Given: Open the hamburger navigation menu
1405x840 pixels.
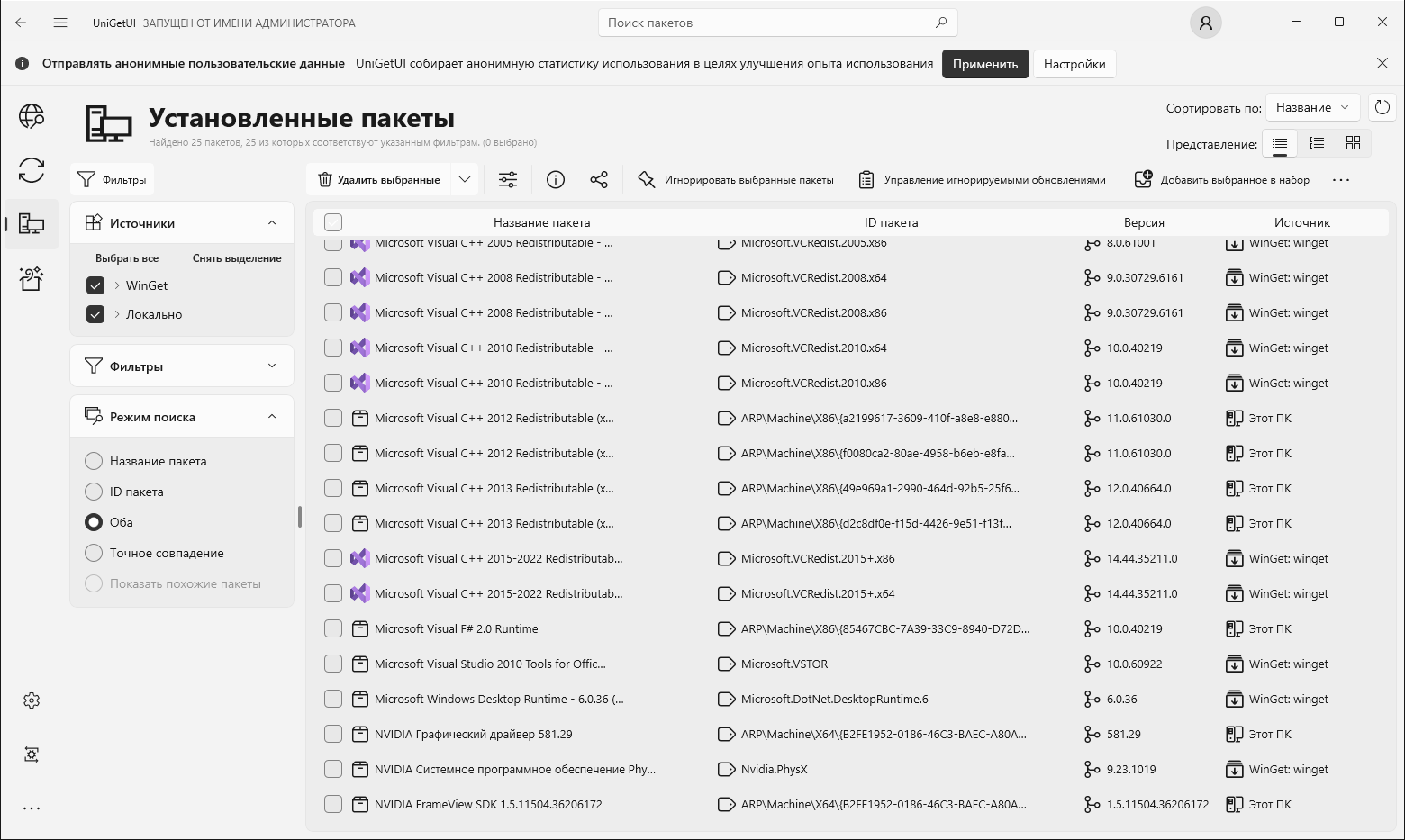Looking at the screenshot, I should [x=60, y=23].
